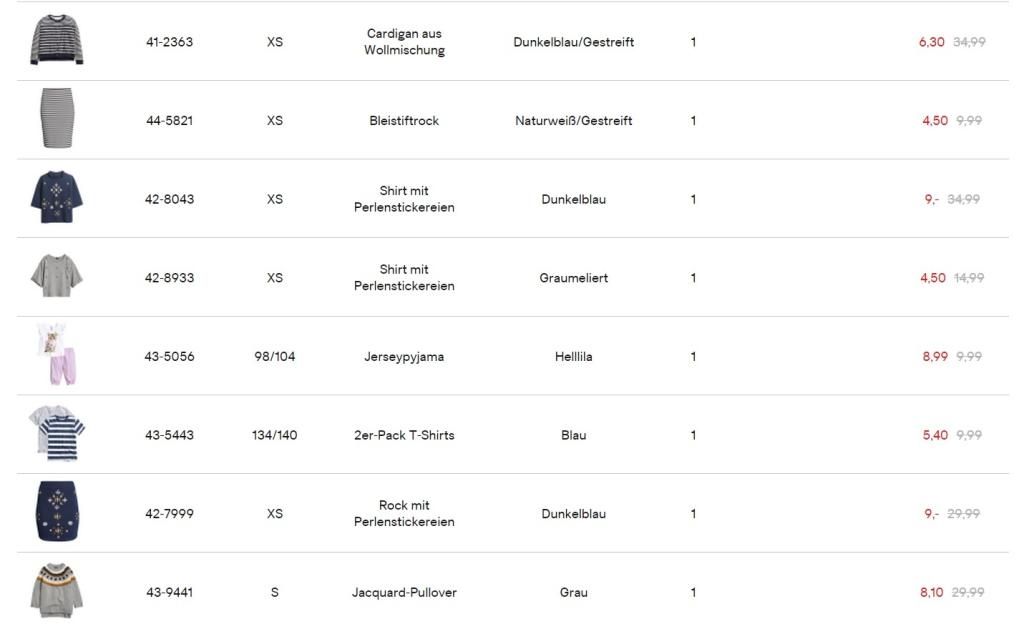Click the Bleistiftrock item name
Screen dimensions: 1024x629
pyautogui.click(x=404, y=121)
